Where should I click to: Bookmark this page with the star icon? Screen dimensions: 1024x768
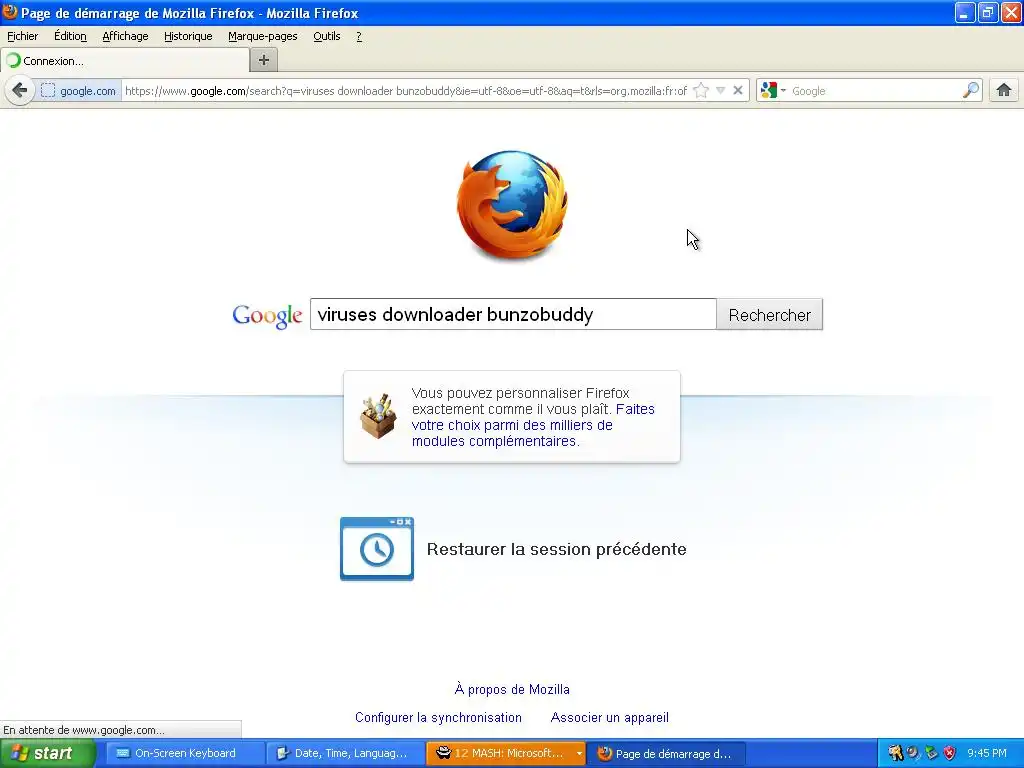[701, 91]
